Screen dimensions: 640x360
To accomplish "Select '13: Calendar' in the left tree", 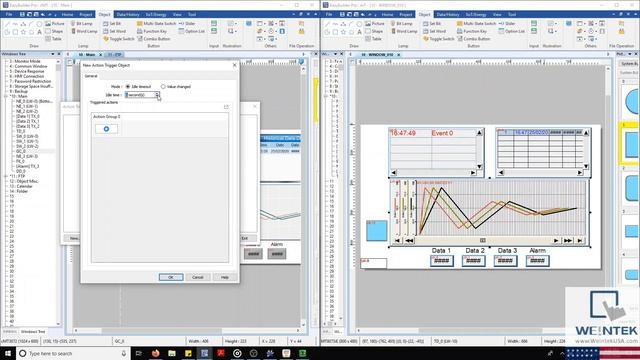I will pos(21,186).
